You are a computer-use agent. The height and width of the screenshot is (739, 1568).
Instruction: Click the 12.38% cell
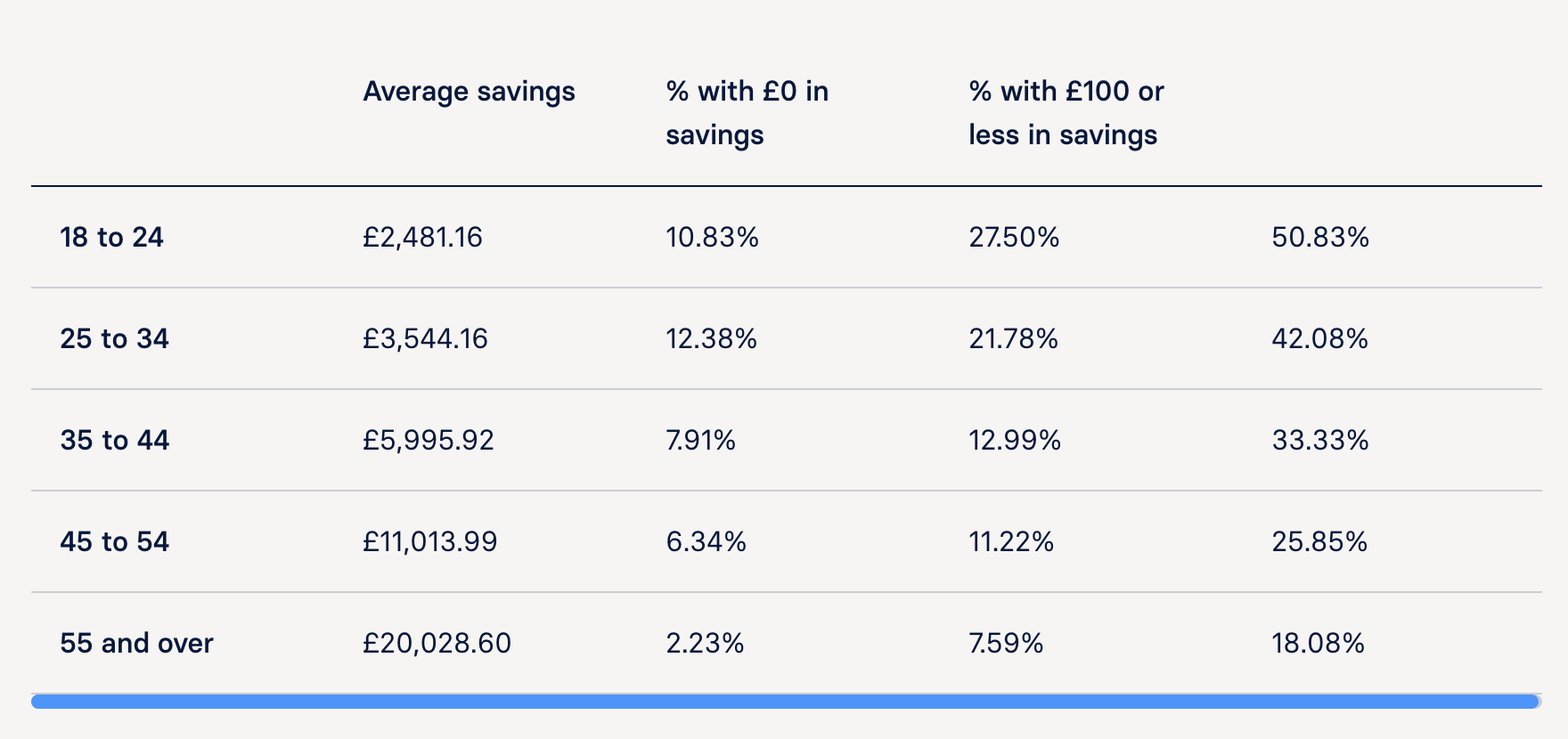(711, 339)
